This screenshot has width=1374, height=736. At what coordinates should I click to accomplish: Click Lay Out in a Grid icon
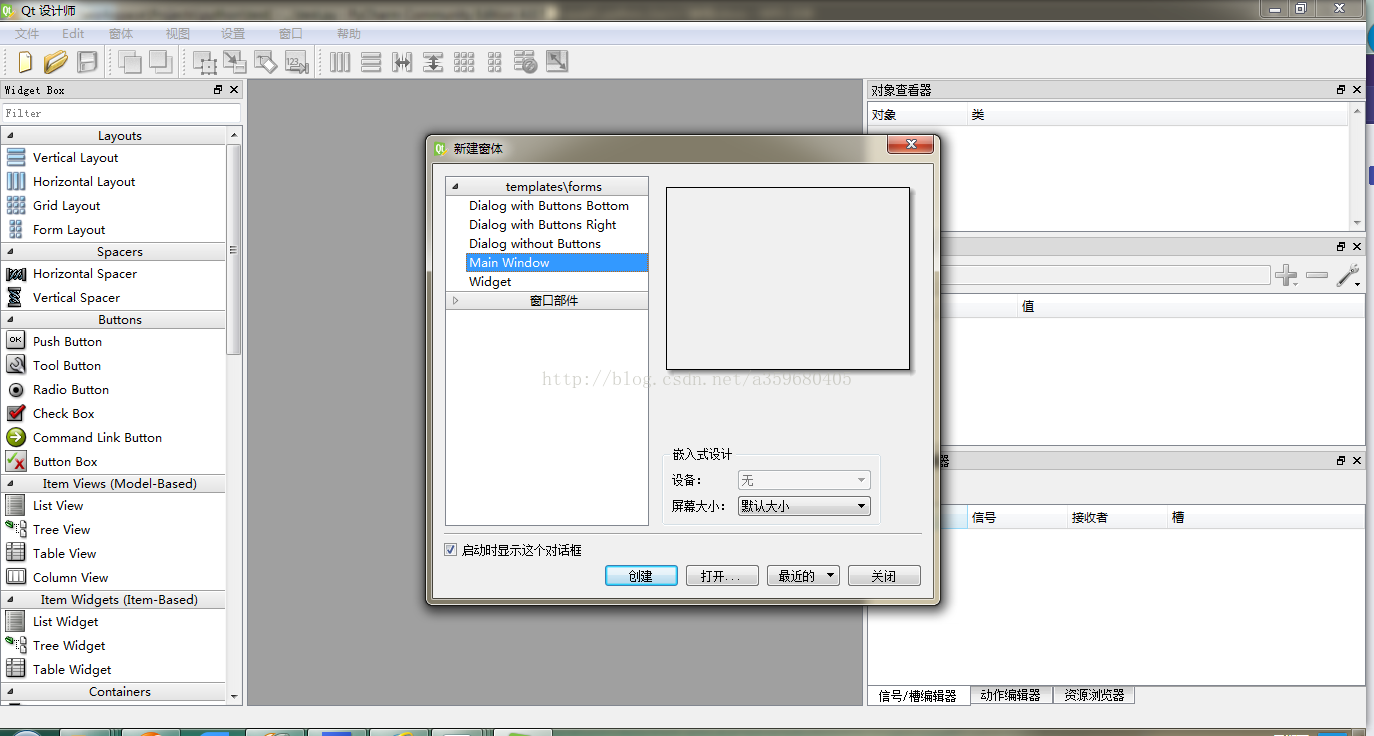click(x=464, y=62)
